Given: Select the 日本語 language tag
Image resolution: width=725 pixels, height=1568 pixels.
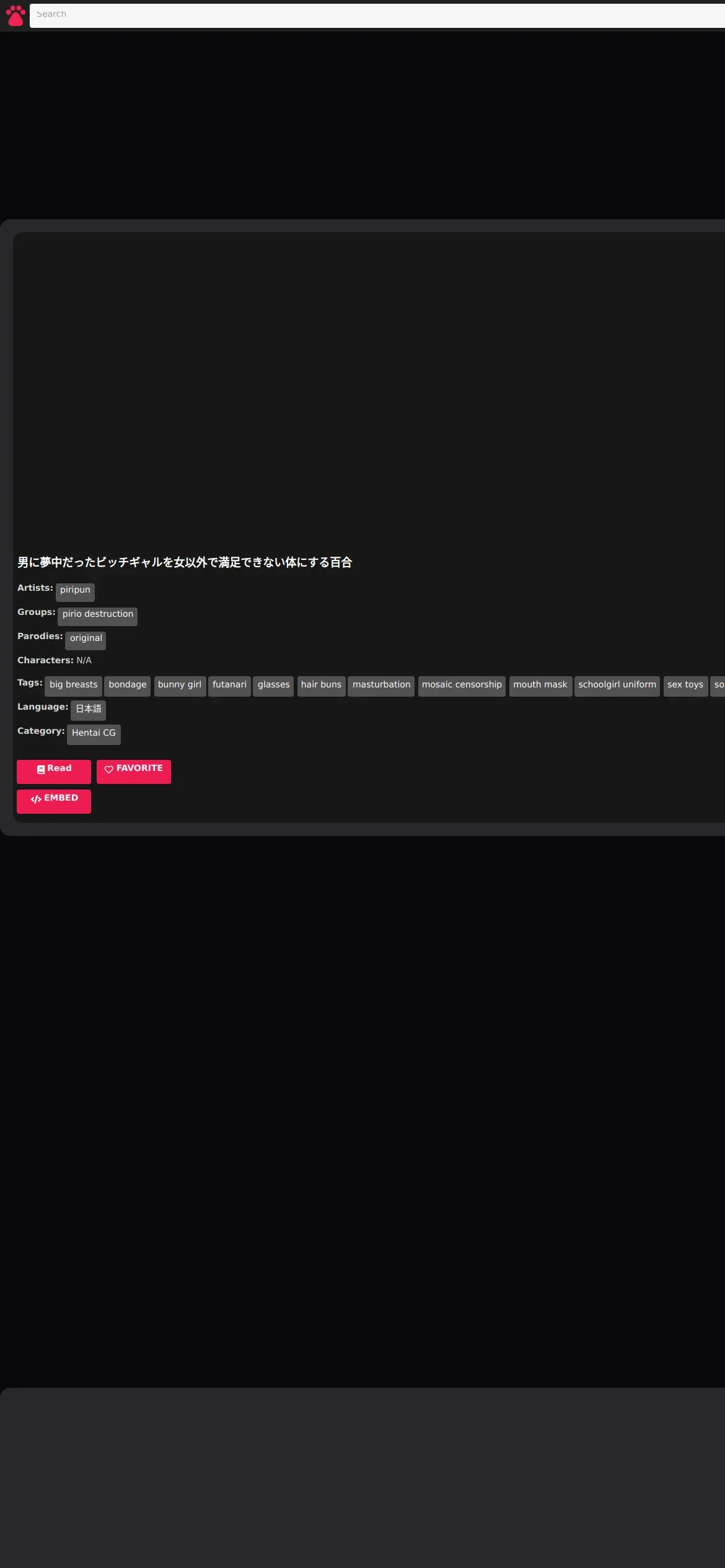Looking at the screenshot, I should pos(88,710).
